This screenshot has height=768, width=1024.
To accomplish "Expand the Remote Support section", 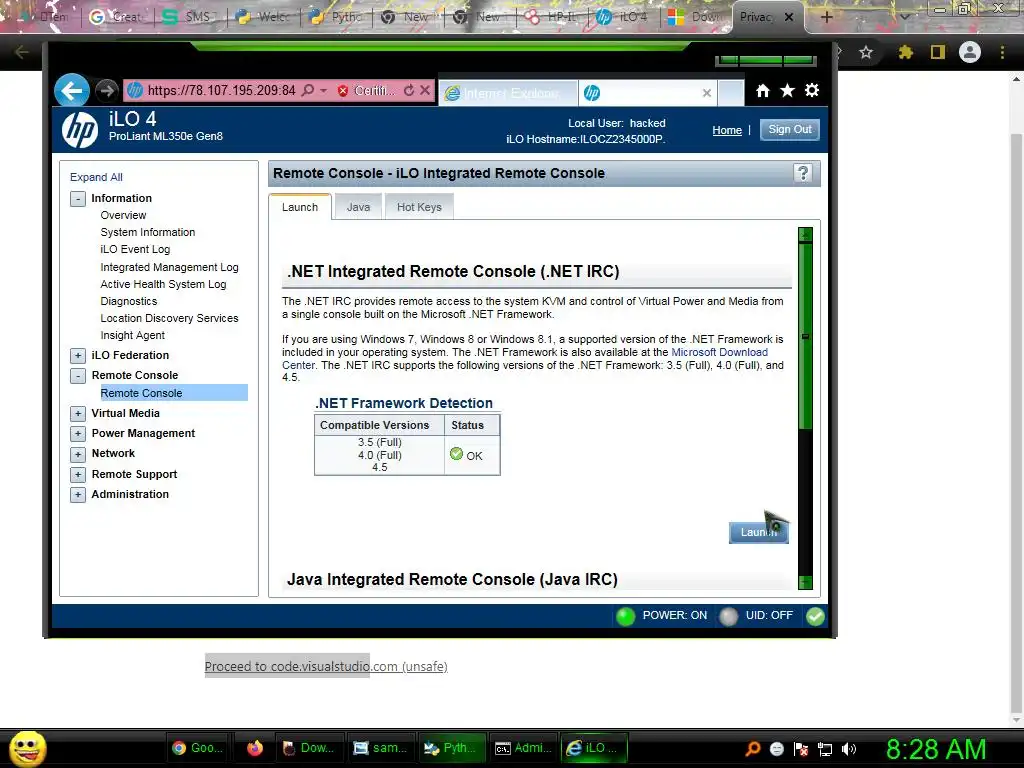I will click(78, 475).
